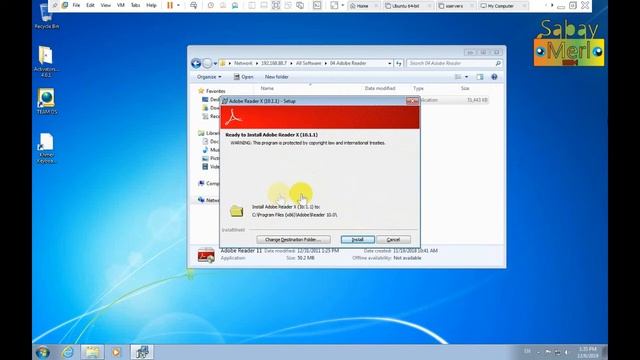Click New folder in Explorer toolbar
The image size is (640, 360).
[276, 77]
